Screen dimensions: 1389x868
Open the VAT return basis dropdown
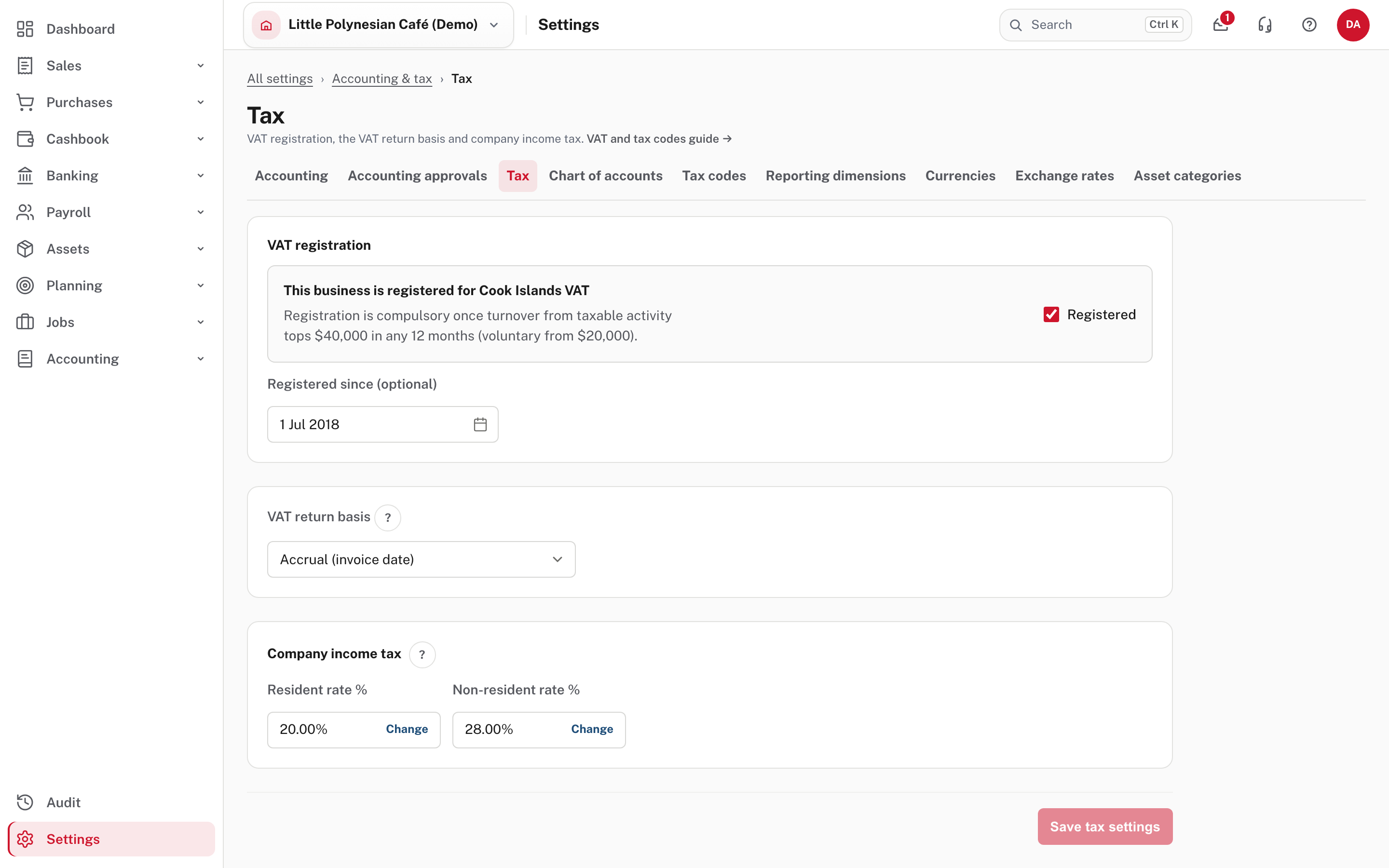(422, 559)
